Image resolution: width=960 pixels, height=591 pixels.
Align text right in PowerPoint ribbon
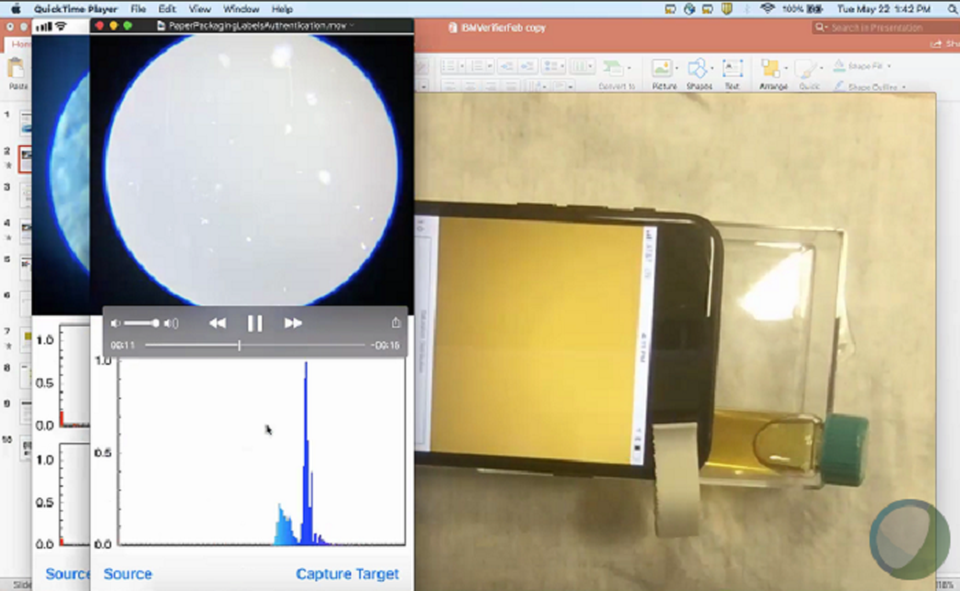pyautogui.click(x=490, y=86)
